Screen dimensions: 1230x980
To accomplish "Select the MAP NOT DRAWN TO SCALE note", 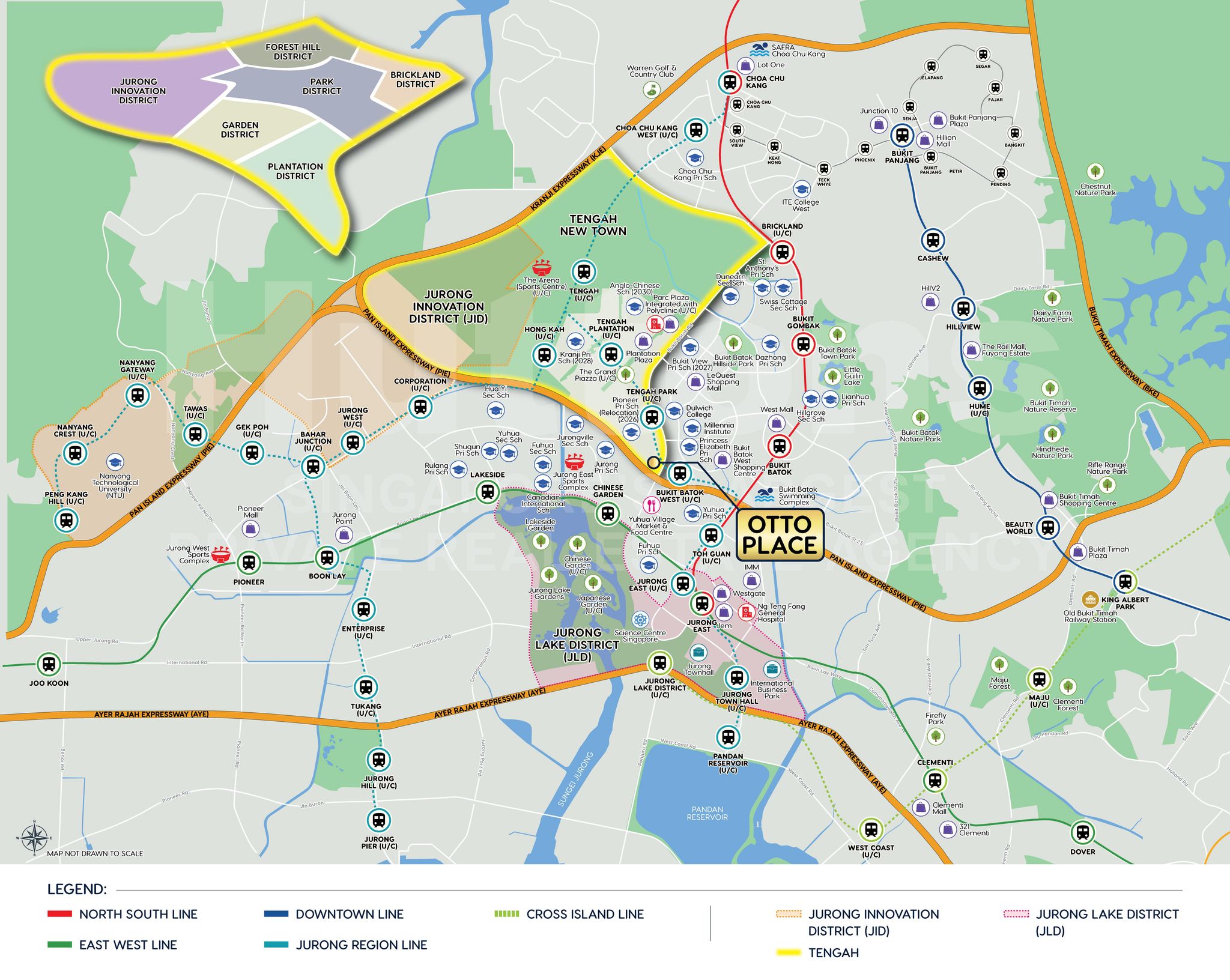I will (x=95, y=853).
